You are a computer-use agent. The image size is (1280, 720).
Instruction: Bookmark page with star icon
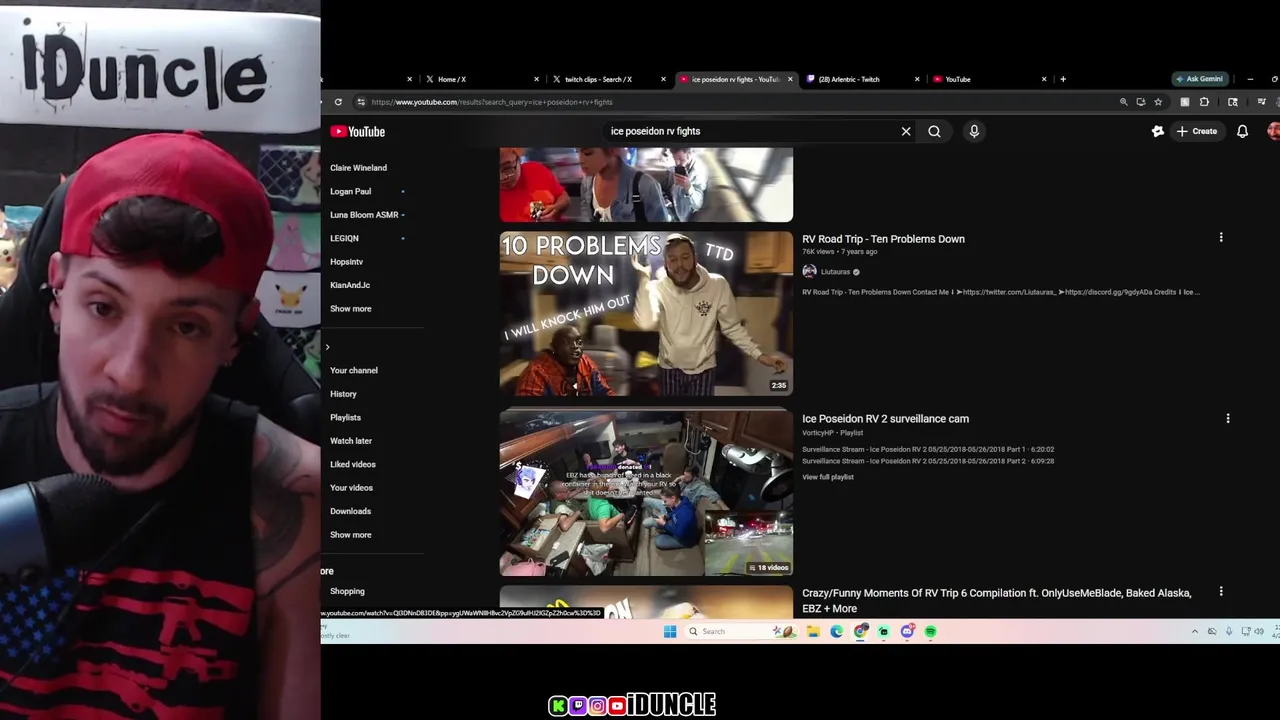pos(1158,102)
